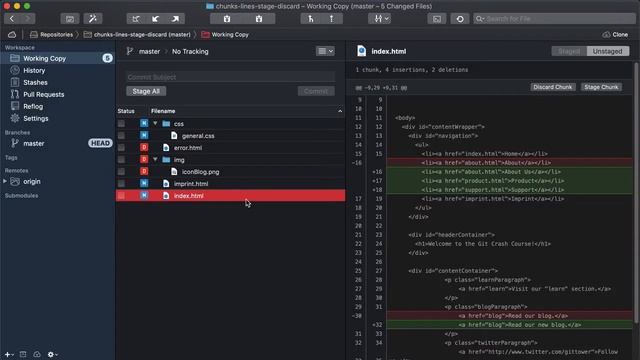Click the archive box icon at the sidebar bottom
The height and width of the screenshot is (360, 640).
23,354
